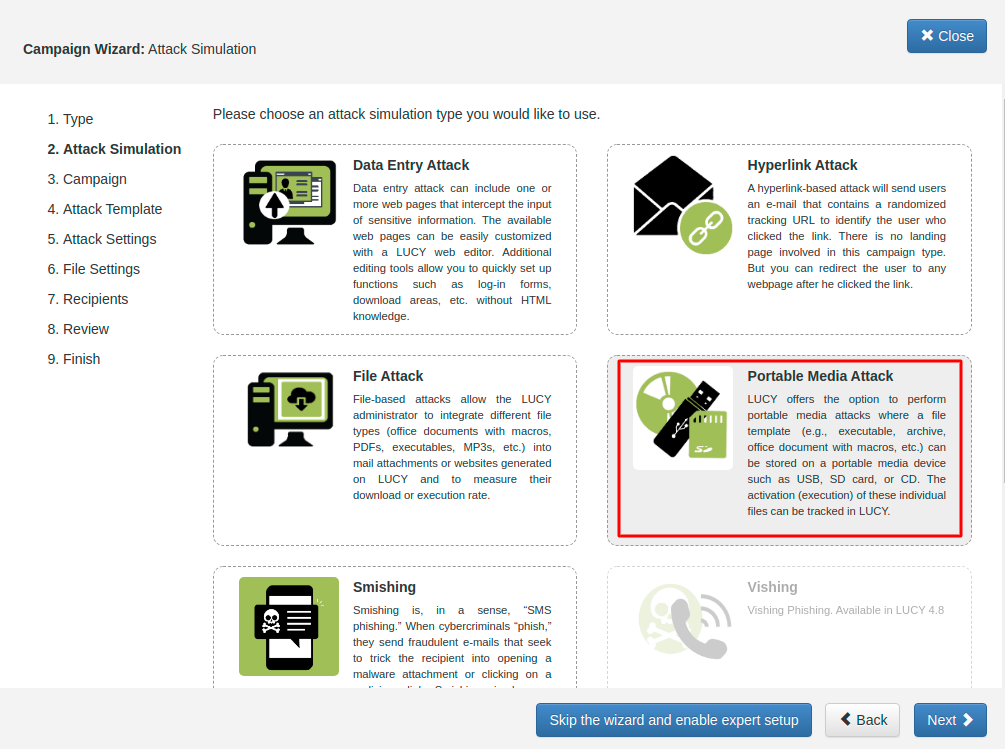Viewport: 1005px width, 749px height.
Task: Click the vertical scrollbar of the wizard
Action: (x=1002, y=292)
